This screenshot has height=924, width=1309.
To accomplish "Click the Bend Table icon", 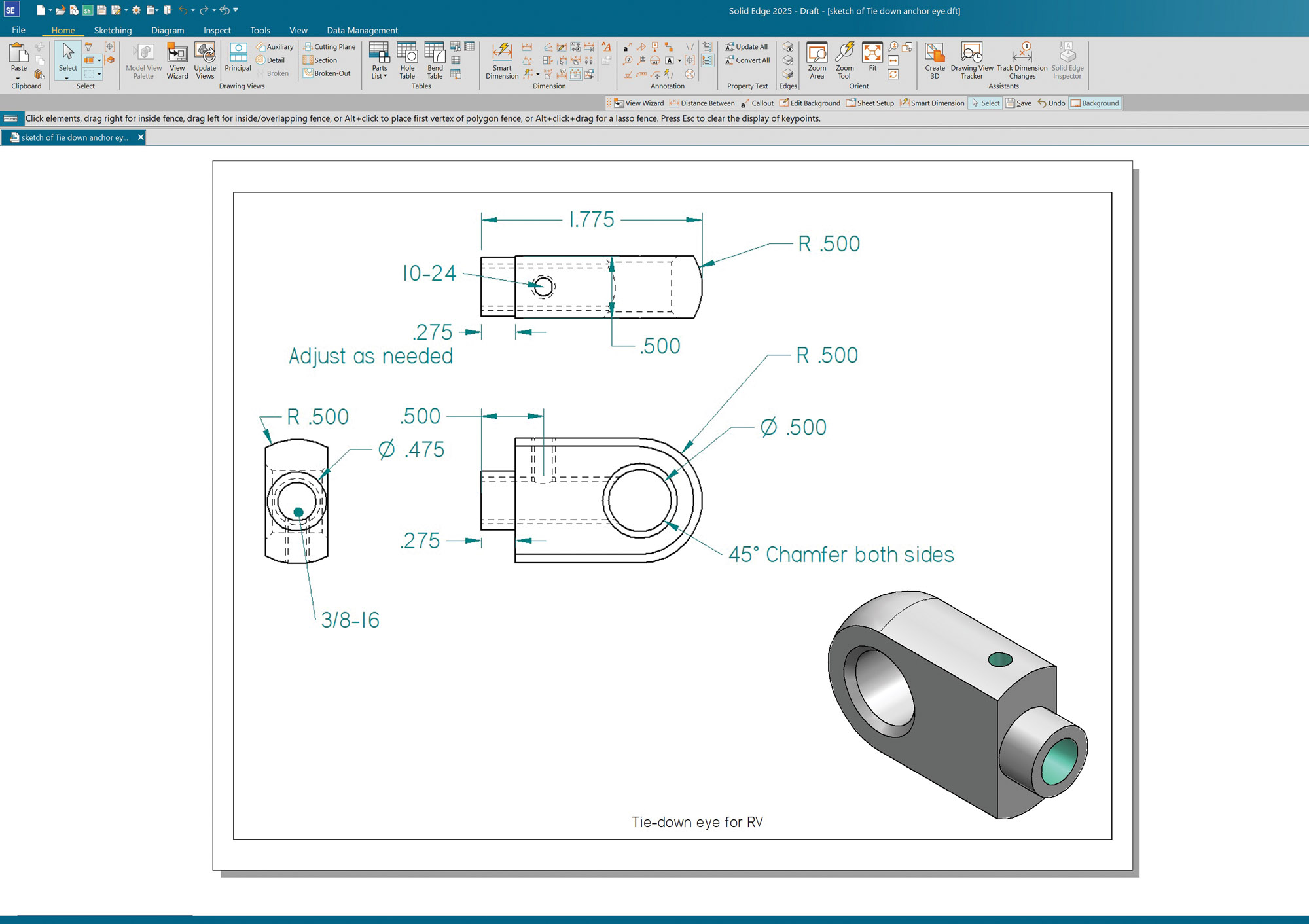I will [435, 60].
